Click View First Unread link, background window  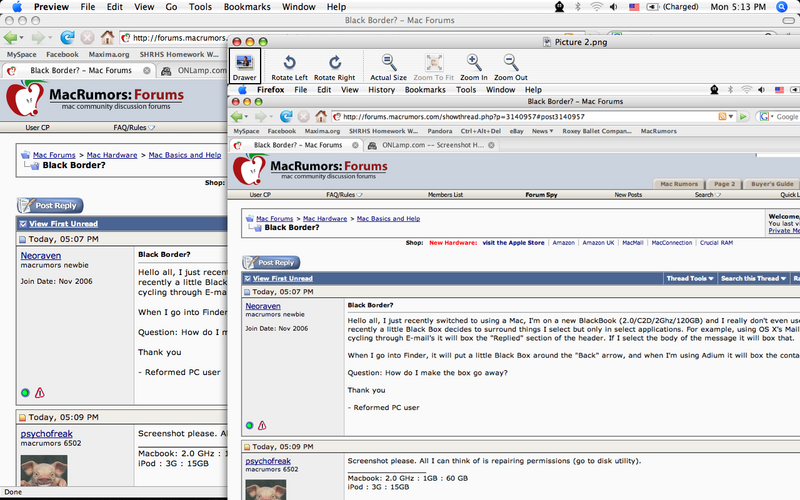pos(63,223)
